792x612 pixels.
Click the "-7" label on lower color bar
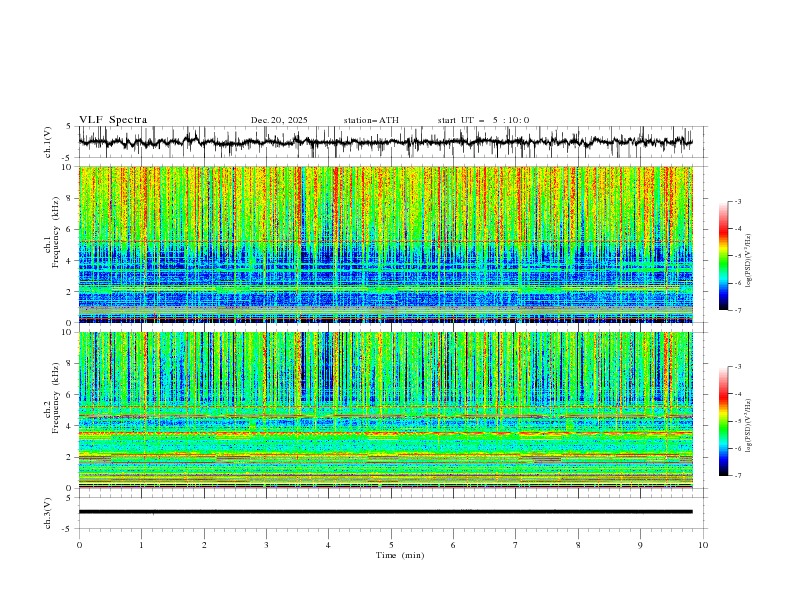(737, 476)
